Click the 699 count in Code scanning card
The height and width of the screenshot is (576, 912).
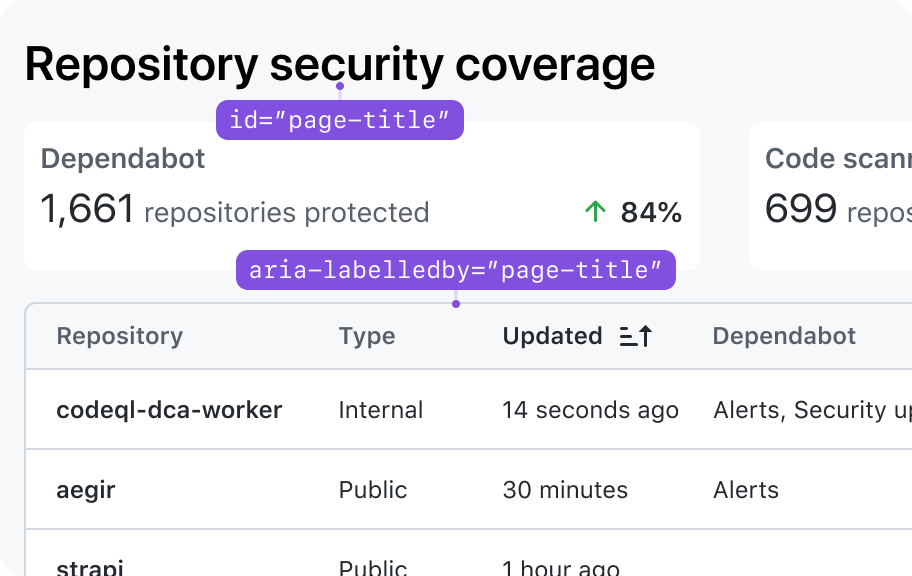click(801, 208)
